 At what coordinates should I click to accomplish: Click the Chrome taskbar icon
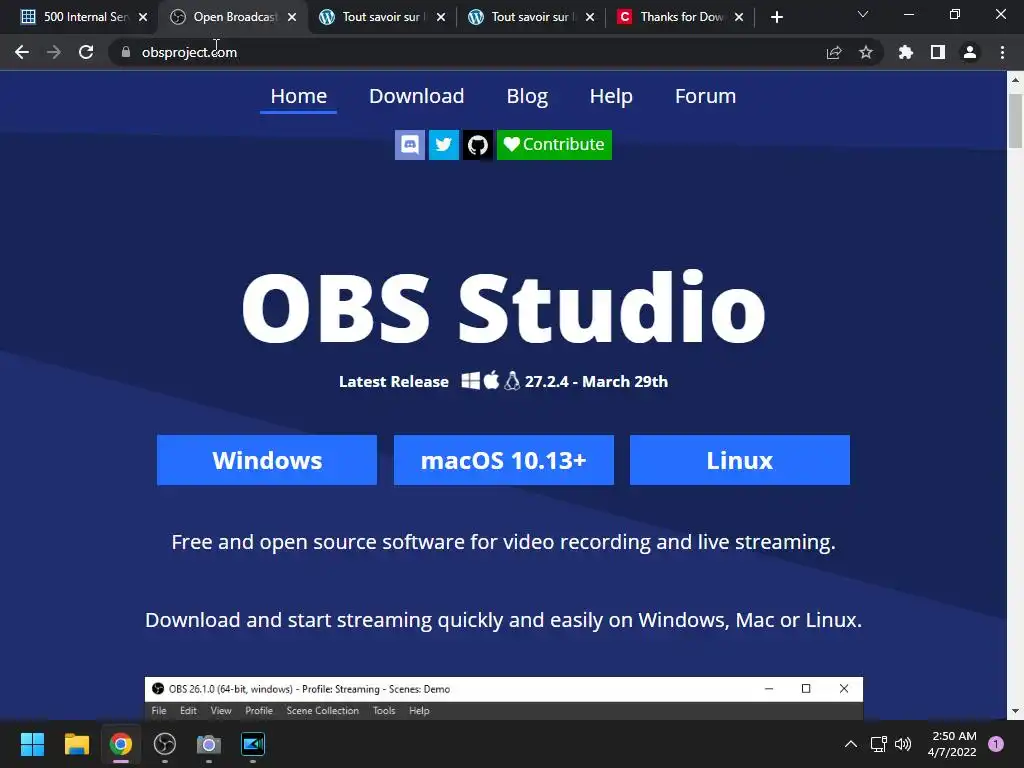click(x=121, y=744)
